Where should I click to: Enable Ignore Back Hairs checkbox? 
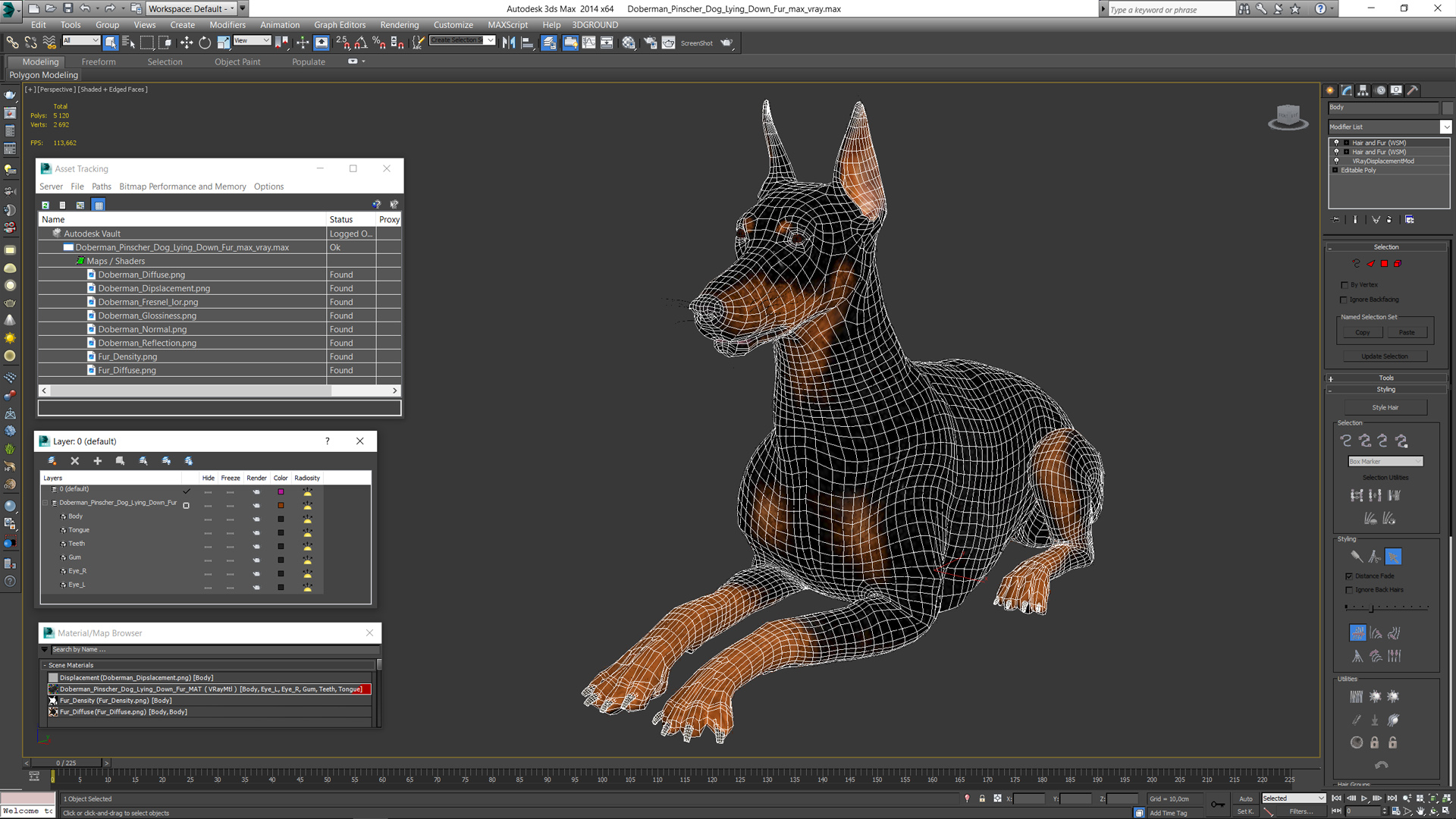(1349, 590)
